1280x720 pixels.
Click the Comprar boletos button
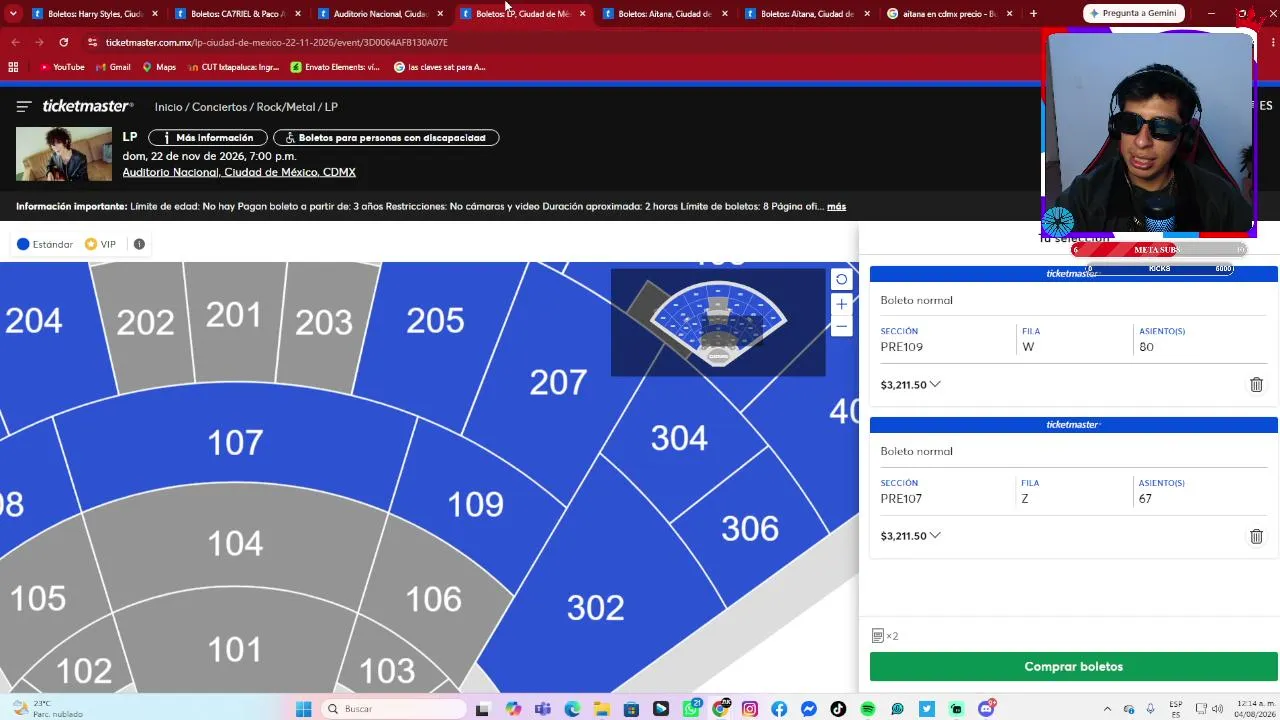pyautogui.click(x=1073, y=666)
